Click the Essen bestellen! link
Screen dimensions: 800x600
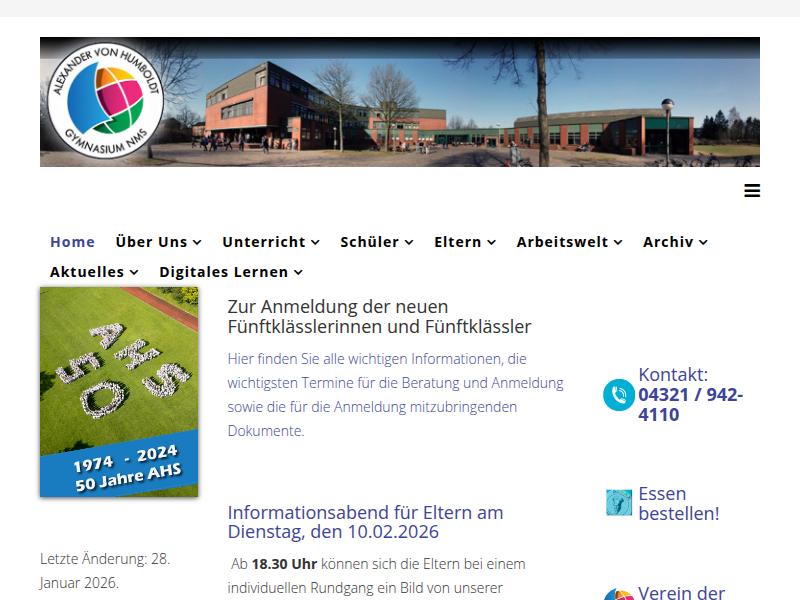coord(678,503)
